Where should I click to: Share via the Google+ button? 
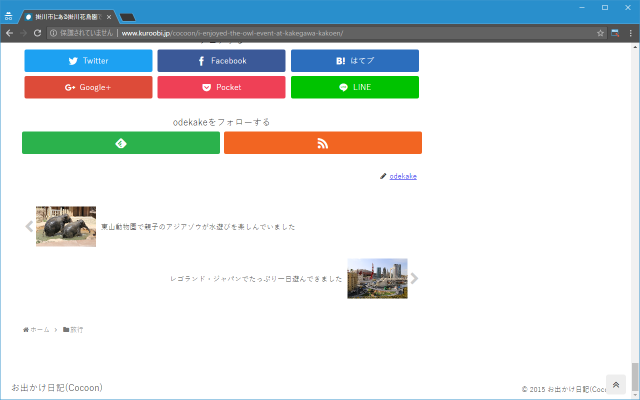click(88, 87)
